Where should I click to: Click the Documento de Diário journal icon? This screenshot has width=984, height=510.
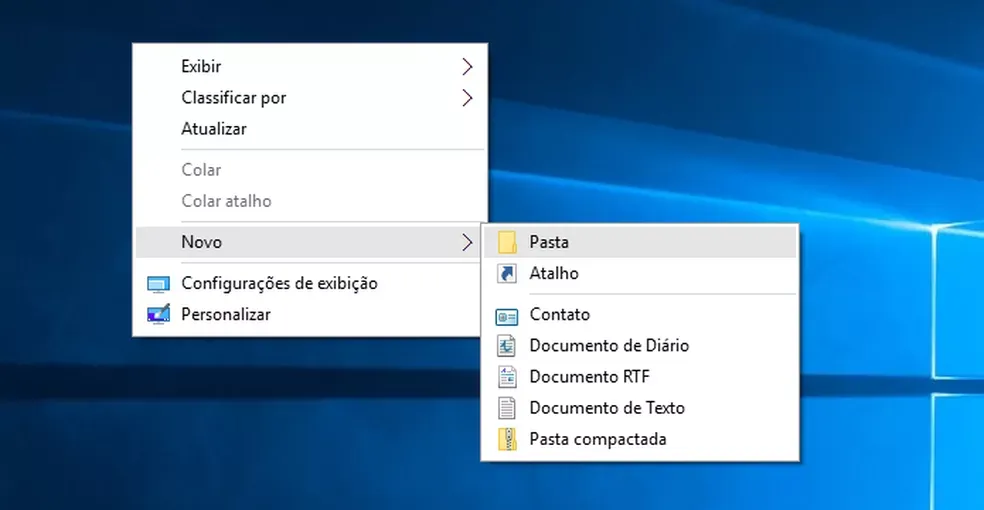click(x=507, y=346)
